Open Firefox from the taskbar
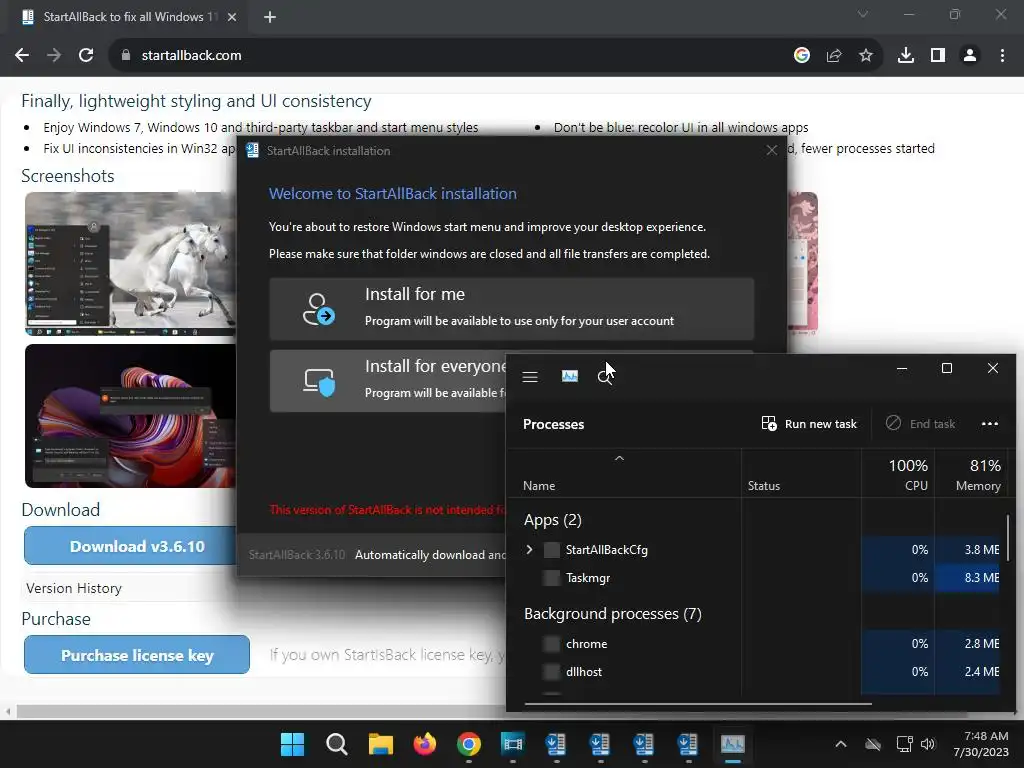Viewport: 1024px width, 768px height. click(424, 744)
